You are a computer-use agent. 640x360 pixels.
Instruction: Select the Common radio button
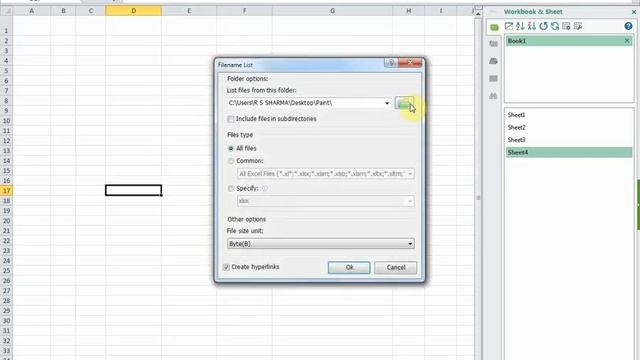(231, 161)
